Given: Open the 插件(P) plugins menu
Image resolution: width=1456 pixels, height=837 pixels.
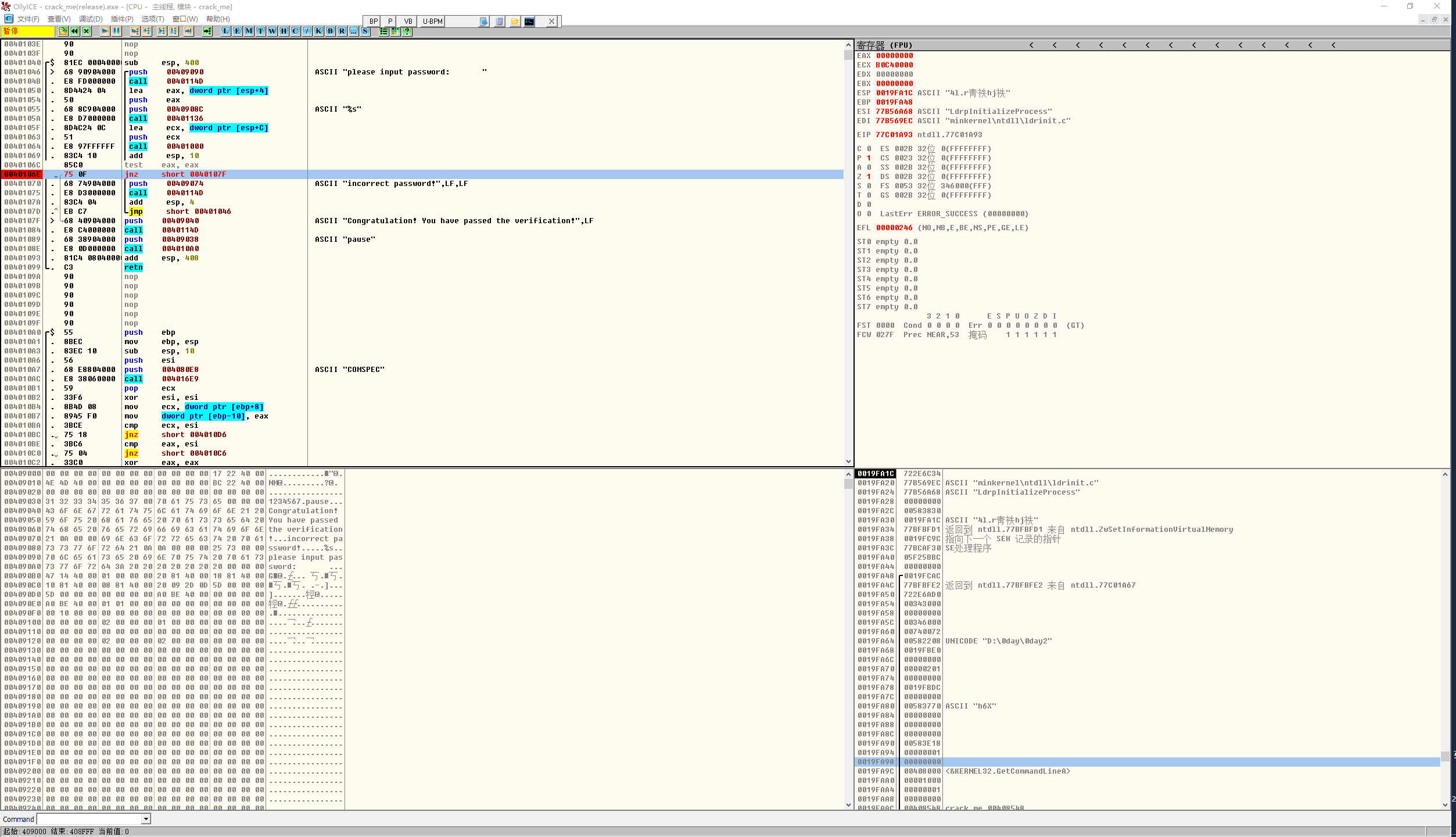Looking at the screenshot, I should coord(122,19).
